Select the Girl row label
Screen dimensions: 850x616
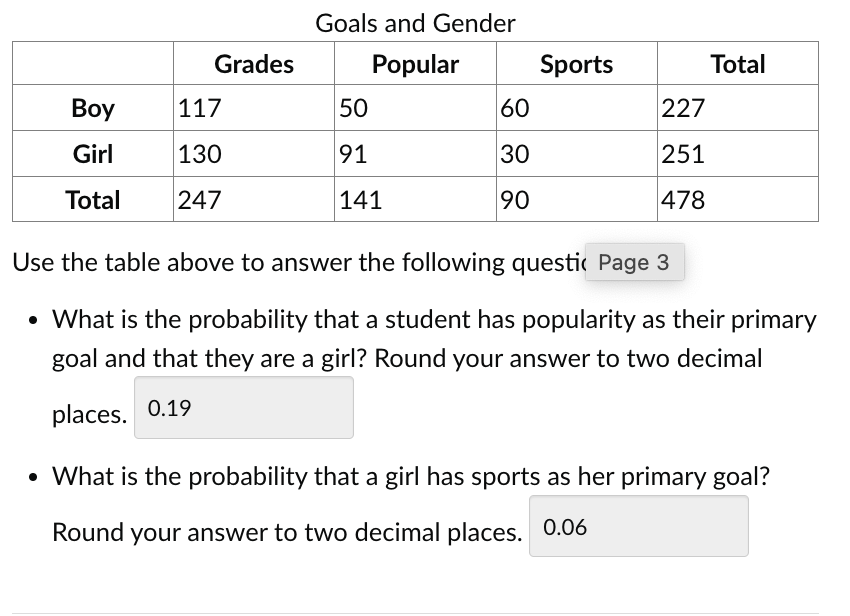click(92, 154)
